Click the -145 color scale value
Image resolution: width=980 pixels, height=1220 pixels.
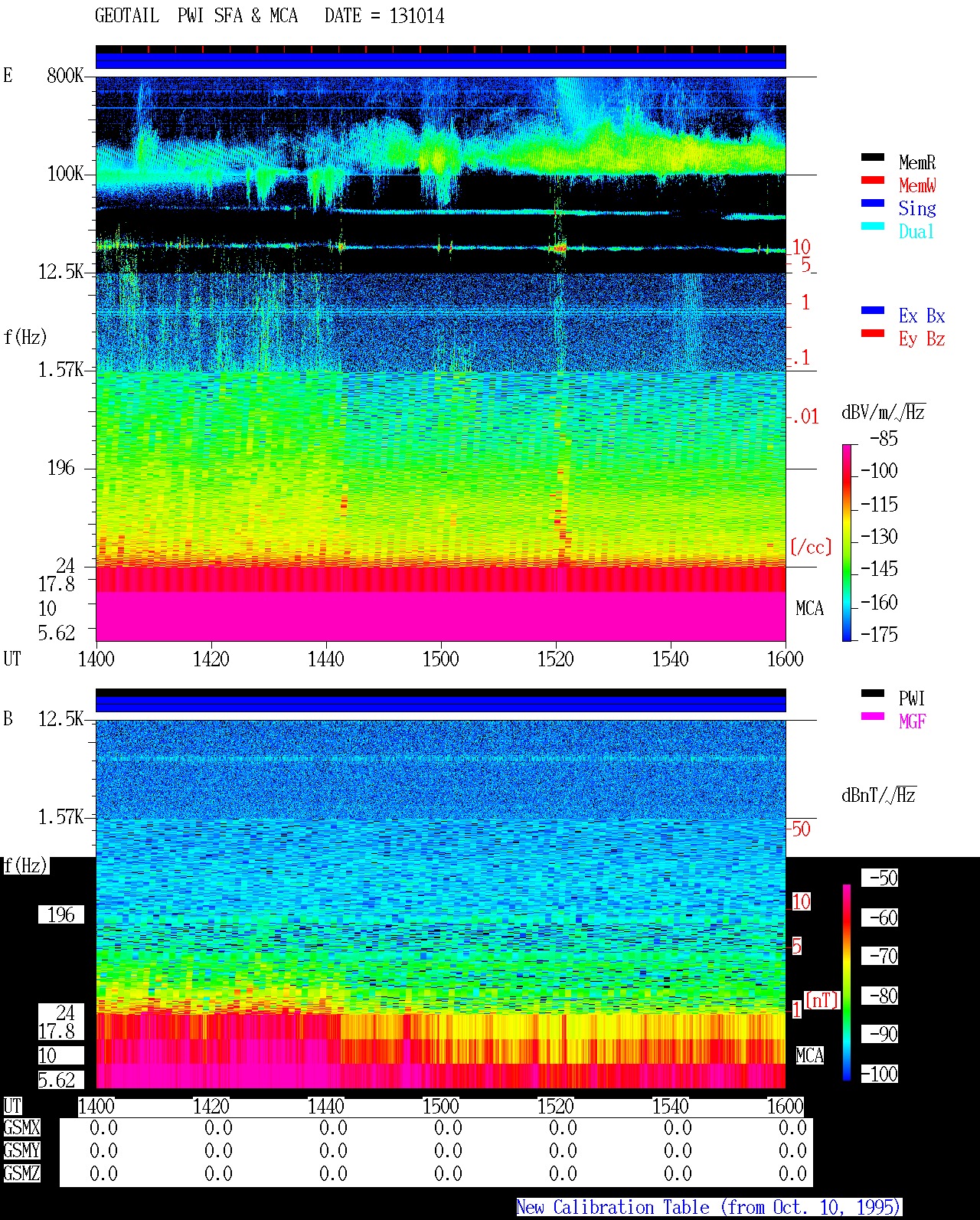coord(879,569)
